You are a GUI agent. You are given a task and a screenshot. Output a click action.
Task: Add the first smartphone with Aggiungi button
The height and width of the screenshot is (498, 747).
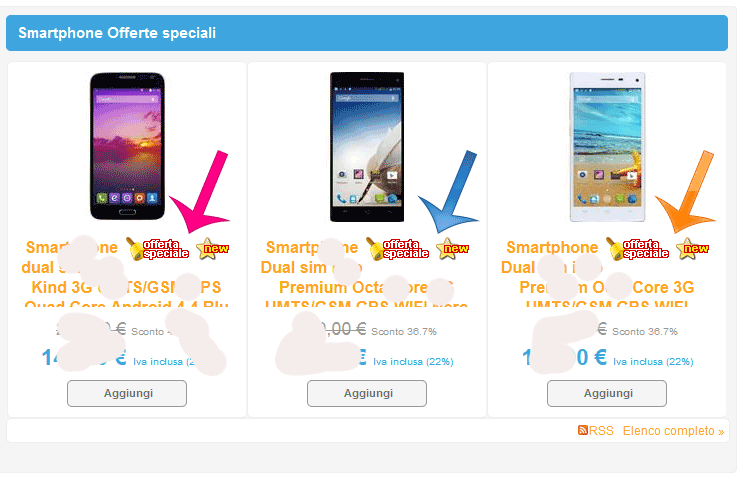pyautogui.click(x=127, y=394)
